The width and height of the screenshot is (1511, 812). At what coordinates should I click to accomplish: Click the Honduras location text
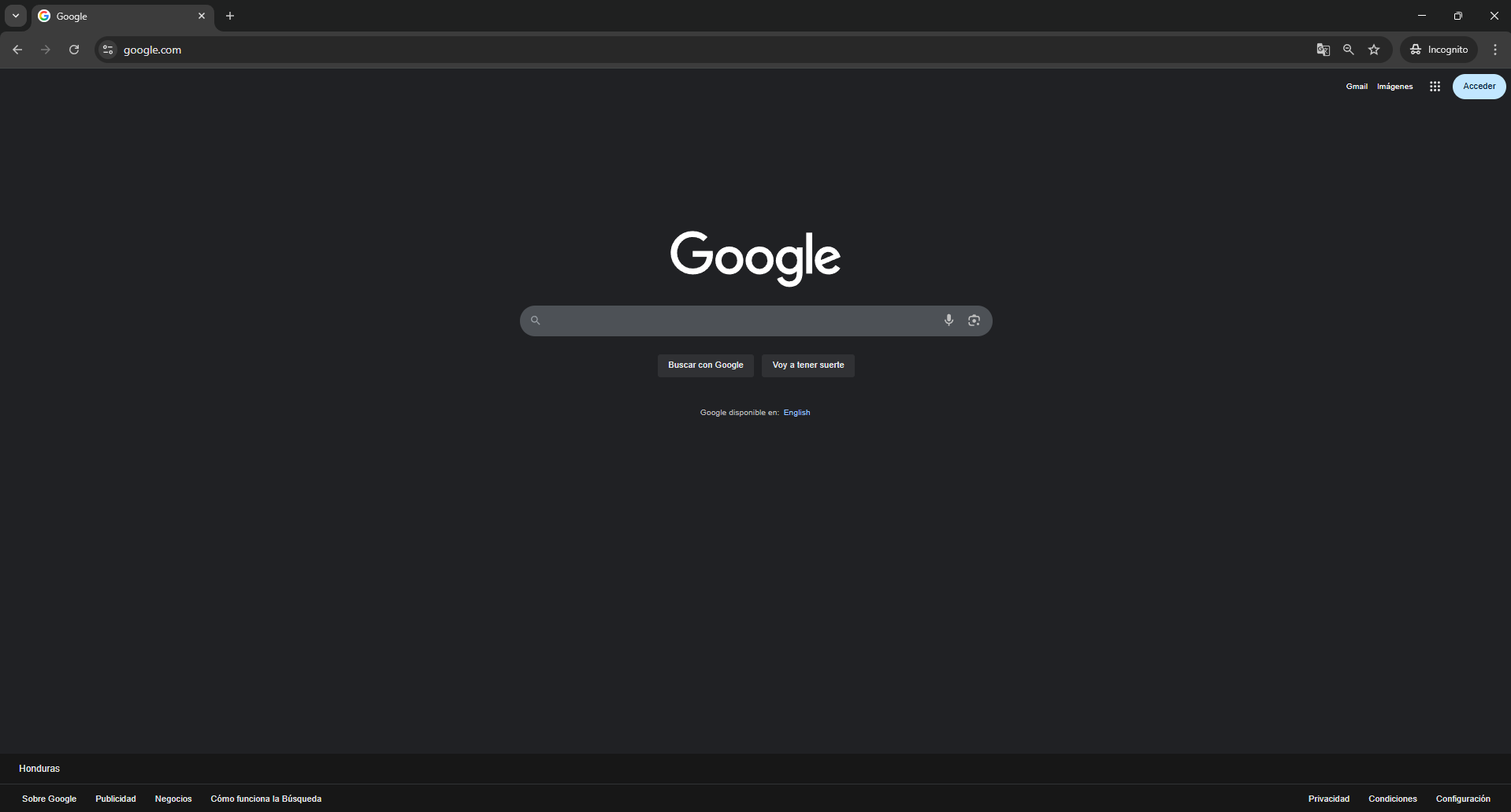pyautogui.click(x=39, y=769)
